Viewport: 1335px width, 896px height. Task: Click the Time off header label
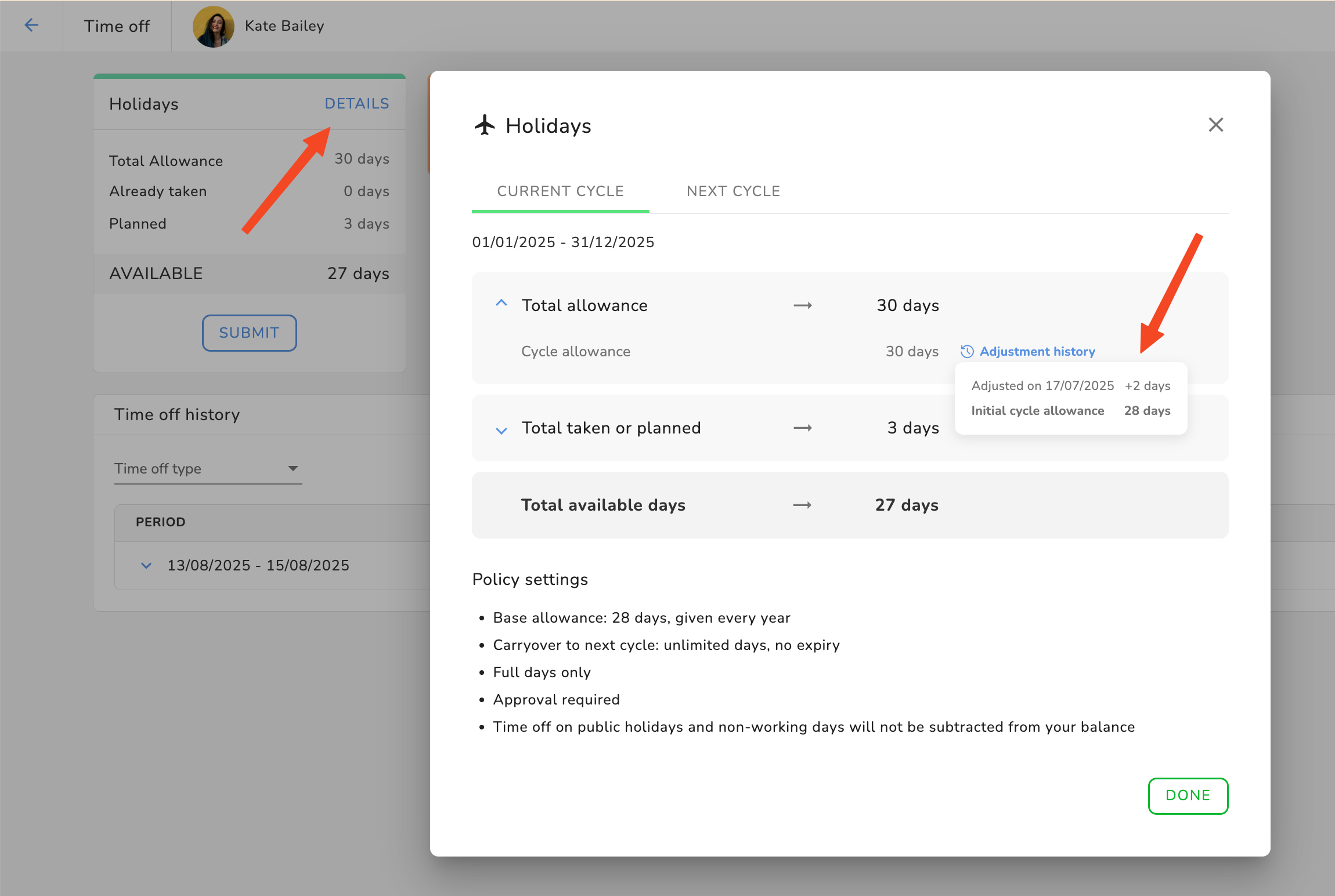[x=117, y=26]
